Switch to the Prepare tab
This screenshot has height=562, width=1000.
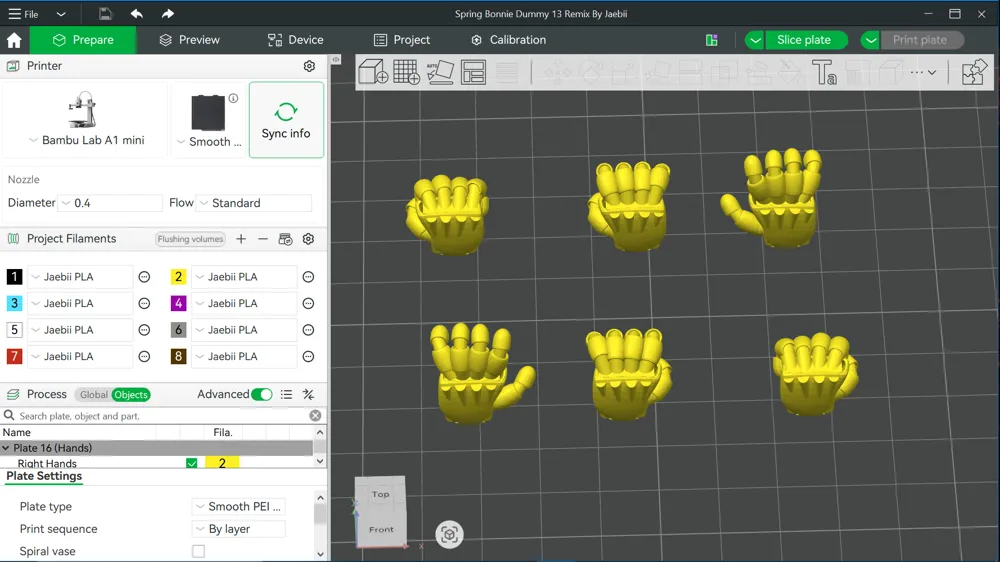(x=83, y=40)
